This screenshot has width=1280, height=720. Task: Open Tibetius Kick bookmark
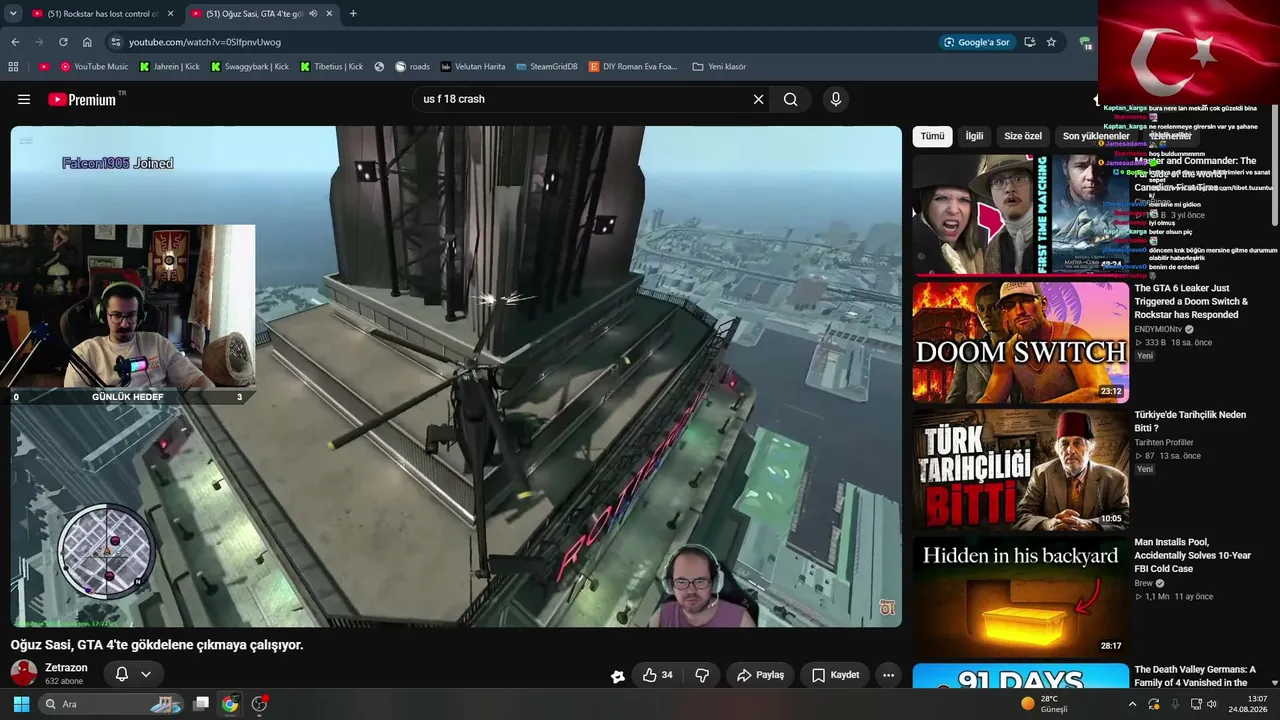pos(332,67)
